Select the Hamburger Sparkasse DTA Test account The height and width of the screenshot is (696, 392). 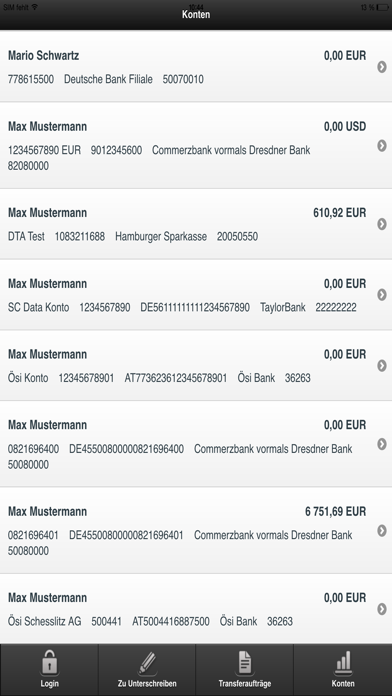196,224
